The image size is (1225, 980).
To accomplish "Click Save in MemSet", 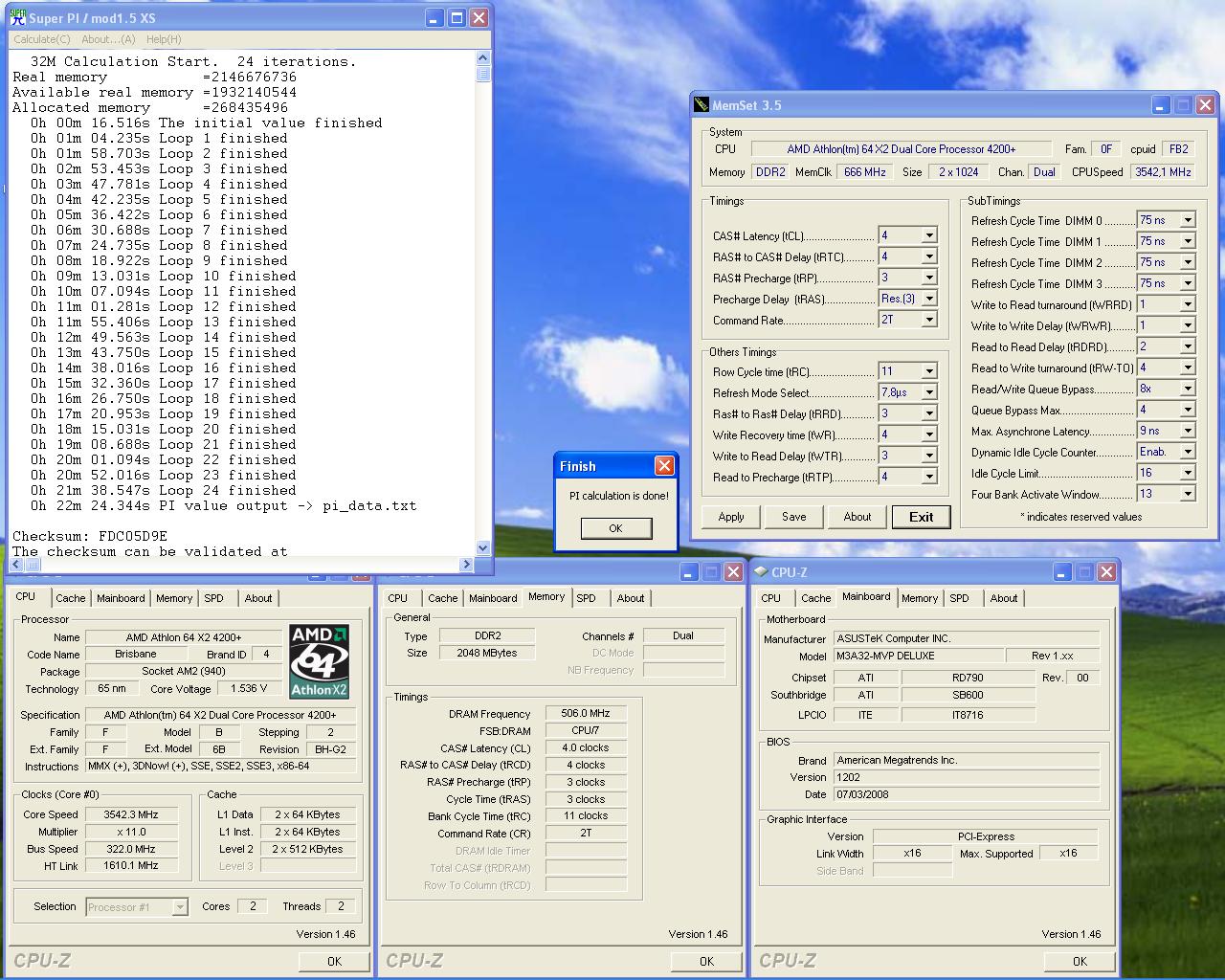I will tap(794, 517).
